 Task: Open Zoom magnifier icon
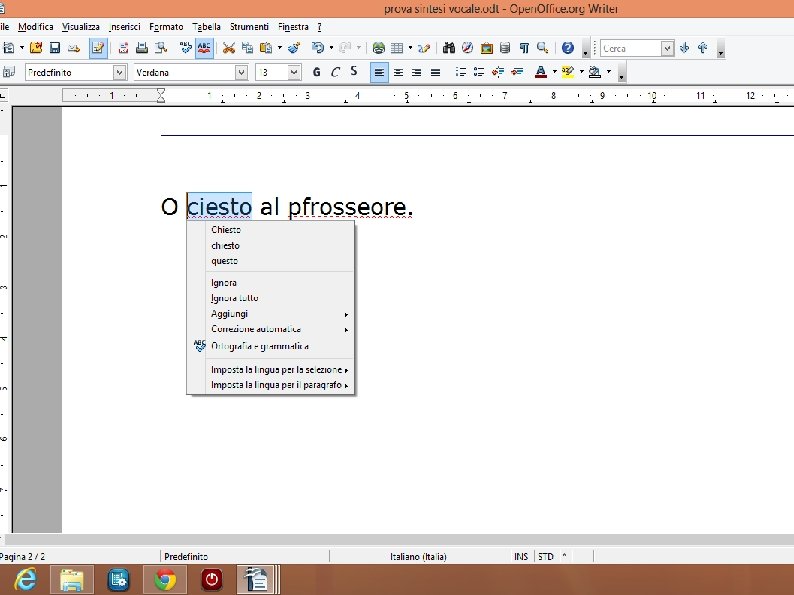(543, 48)
